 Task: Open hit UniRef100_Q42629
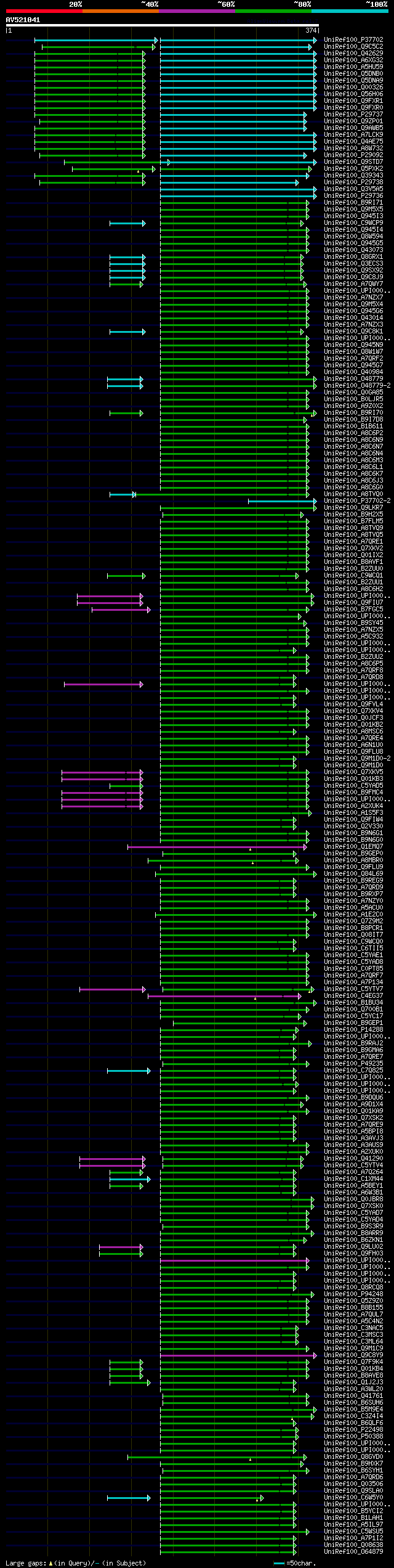point(353,53)
